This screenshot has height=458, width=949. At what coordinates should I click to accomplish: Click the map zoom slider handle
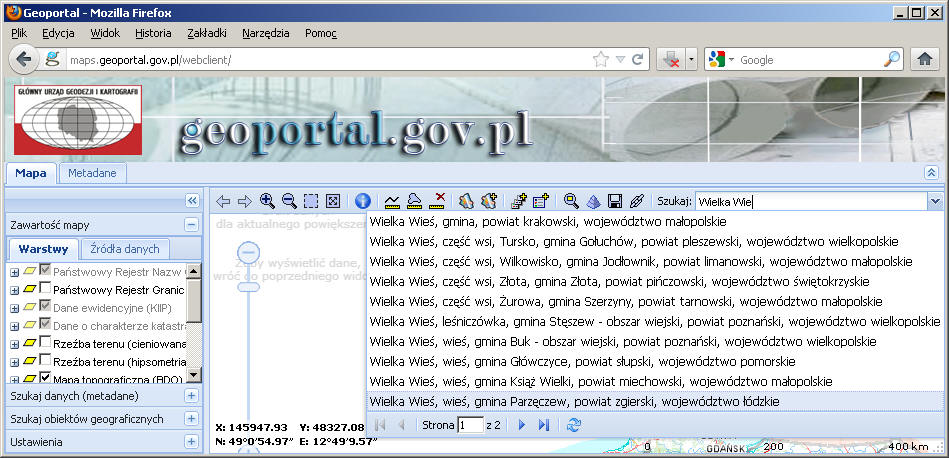pyautogui.click(x=248, y=287)
